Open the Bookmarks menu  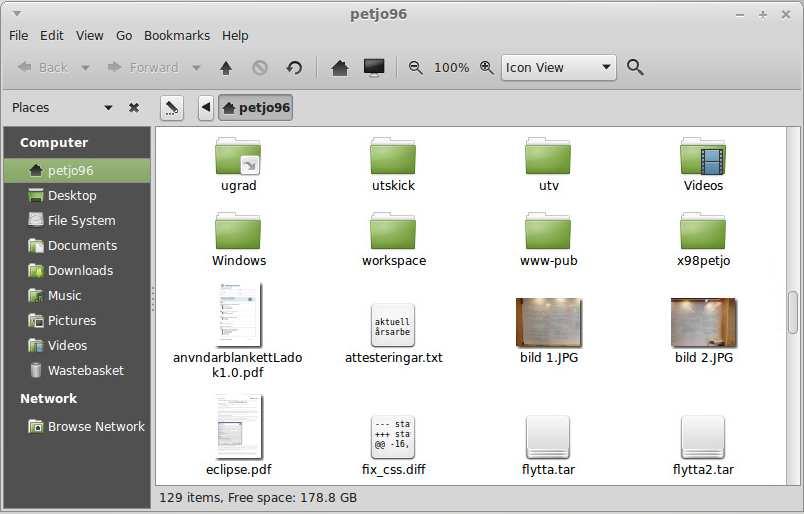[177, 35]
